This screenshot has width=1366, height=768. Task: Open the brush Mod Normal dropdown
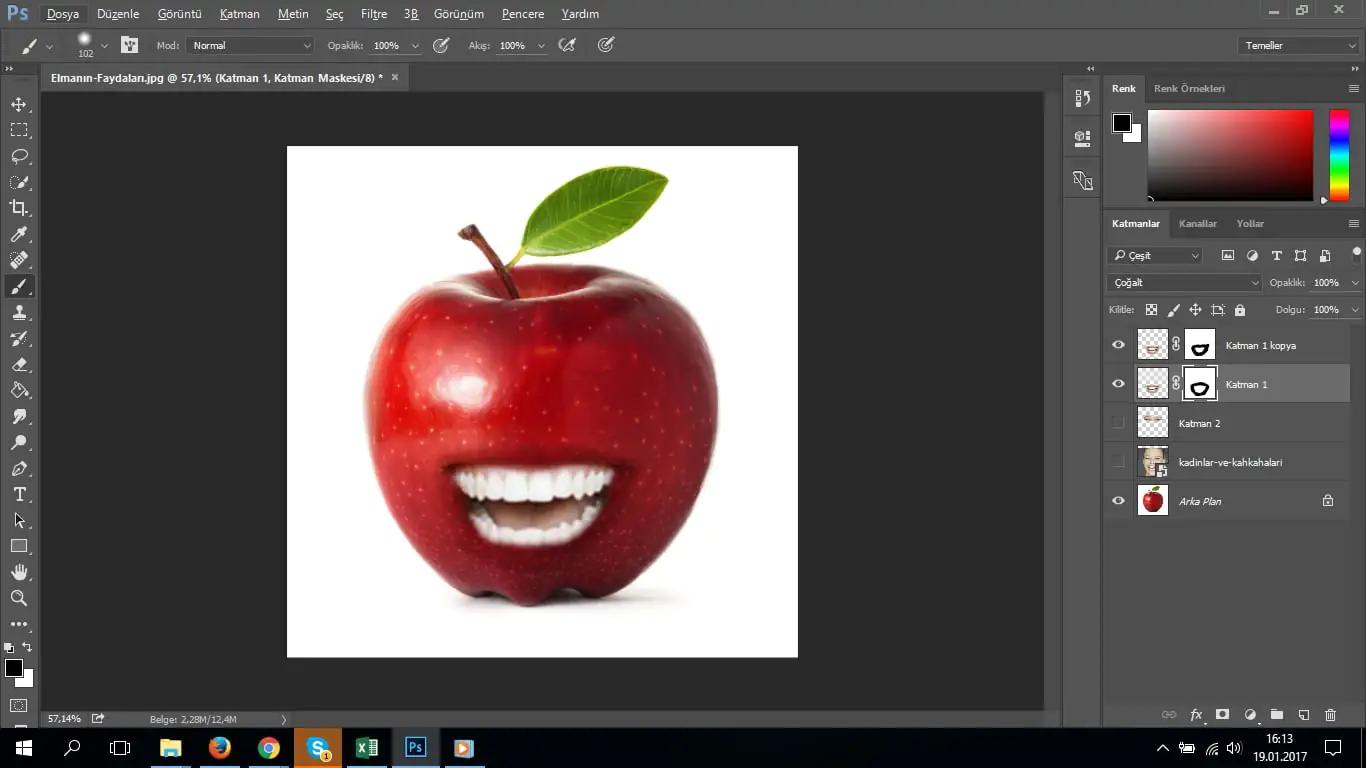pyautogui.click(x=250, y=46)
